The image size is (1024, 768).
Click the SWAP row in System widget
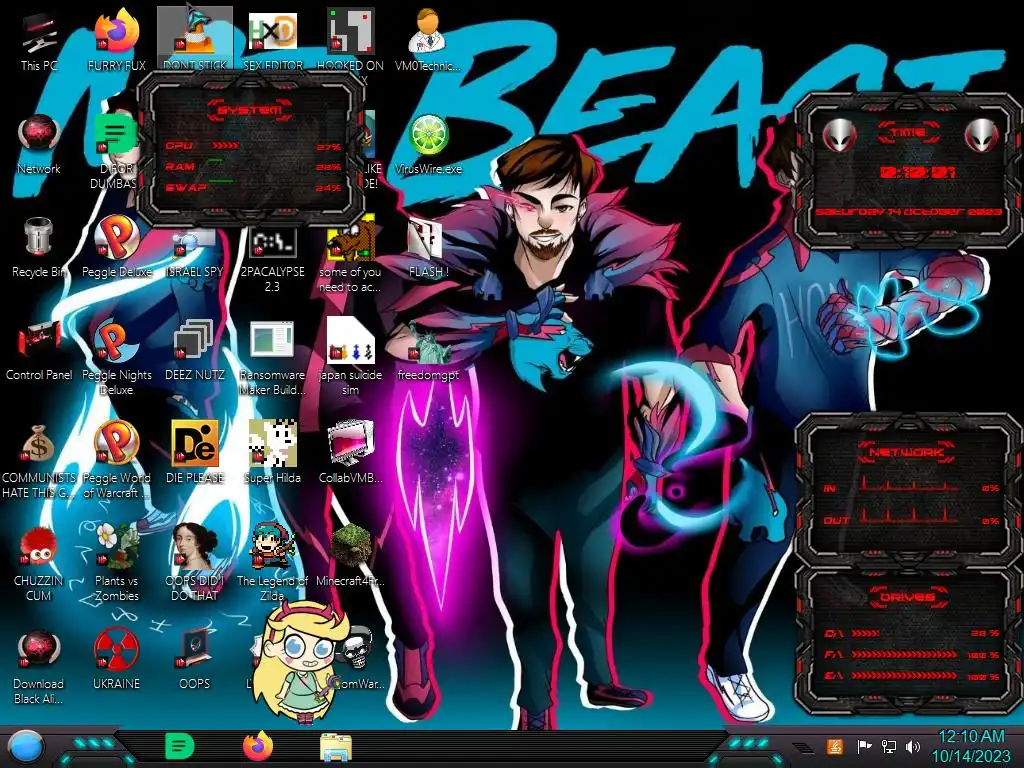(x=253, y=187)
